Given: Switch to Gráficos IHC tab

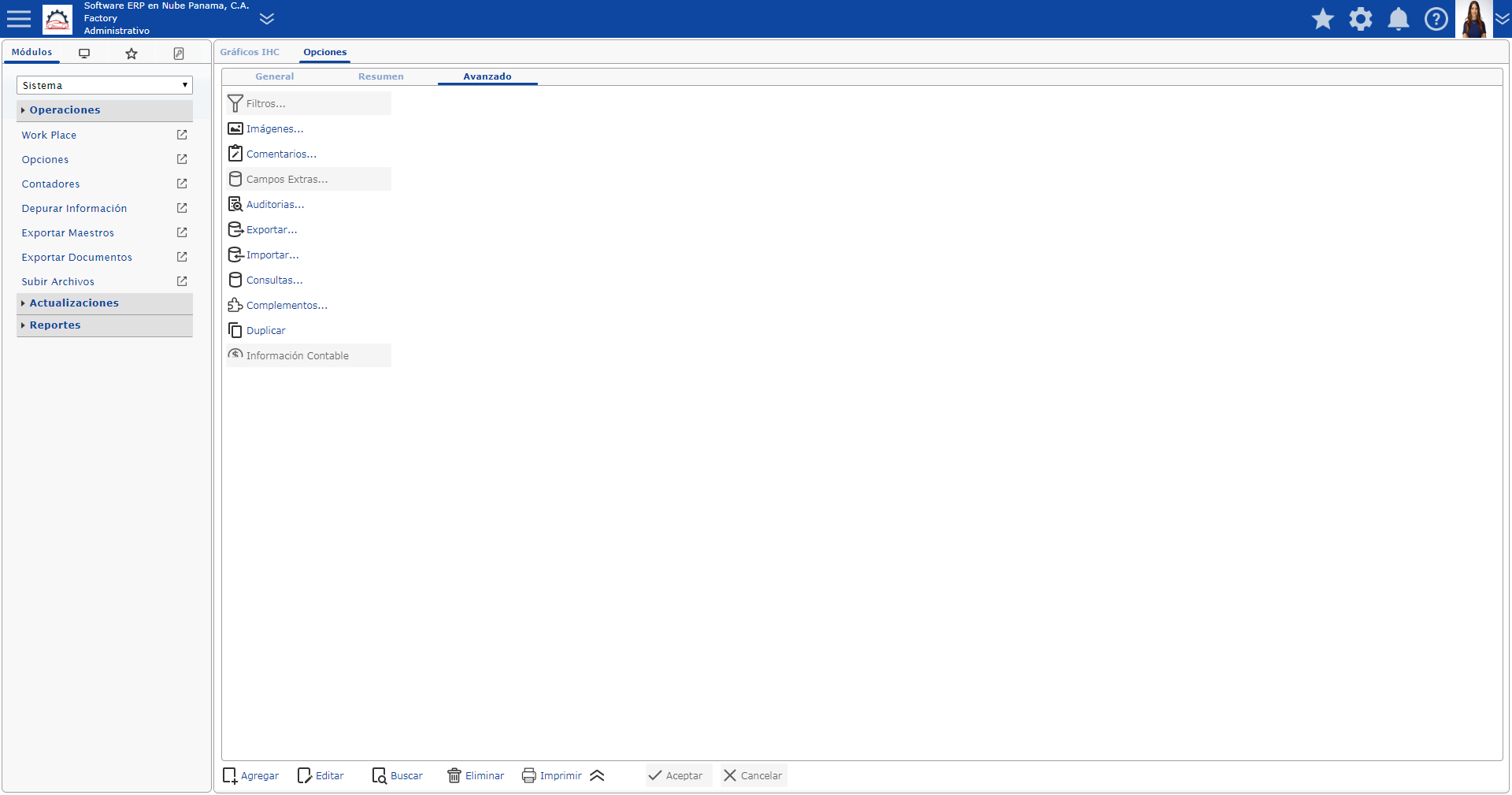Looking at the screenshot, I should [250, 52].
